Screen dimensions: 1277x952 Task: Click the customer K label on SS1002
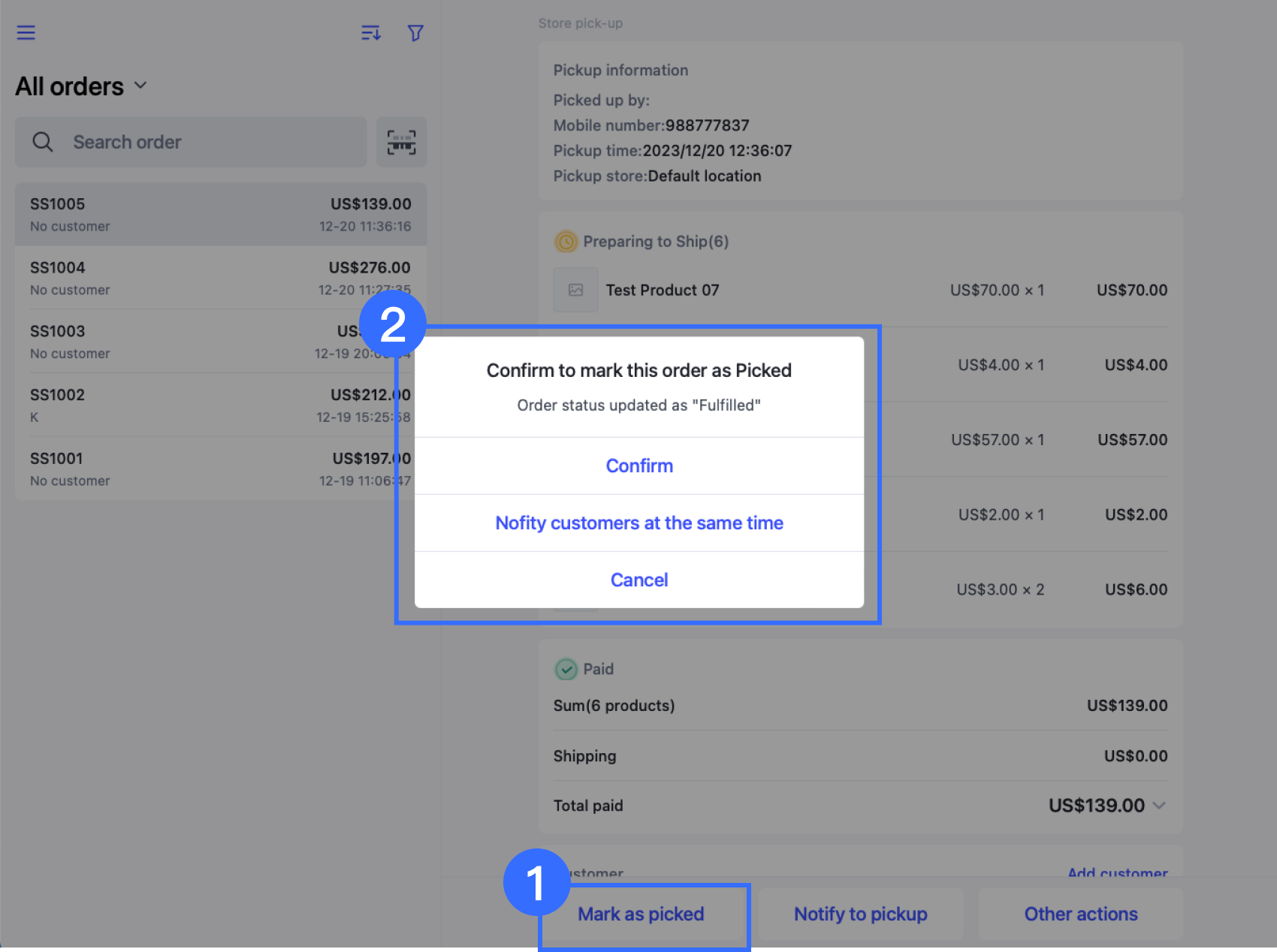click(x=35, y=417)
